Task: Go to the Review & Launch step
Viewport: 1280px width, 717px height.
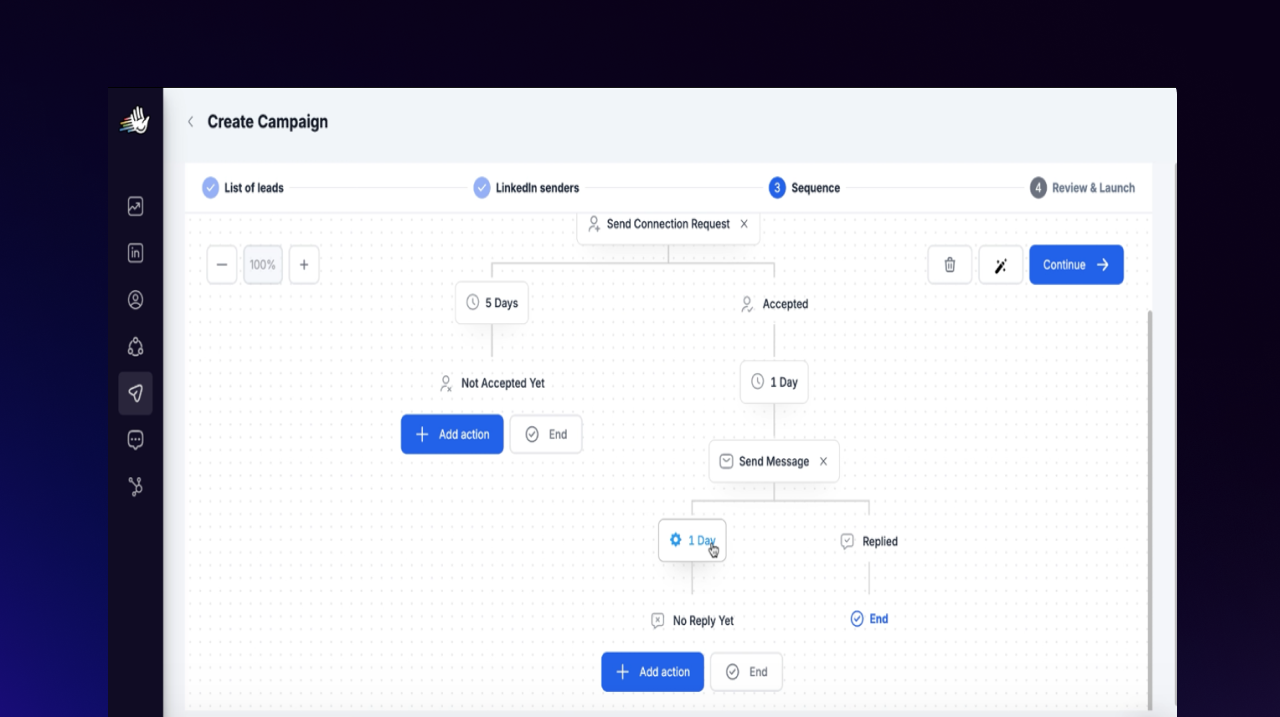Action: [x=1083, y=188]
